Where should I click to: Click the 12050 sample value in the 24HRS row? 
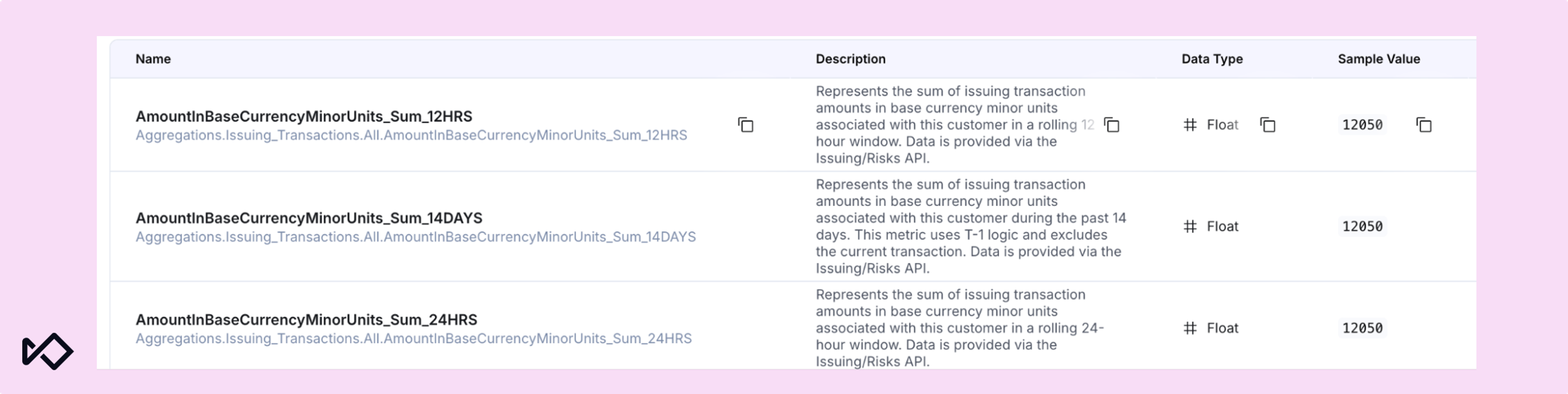tap(1362, 328)
